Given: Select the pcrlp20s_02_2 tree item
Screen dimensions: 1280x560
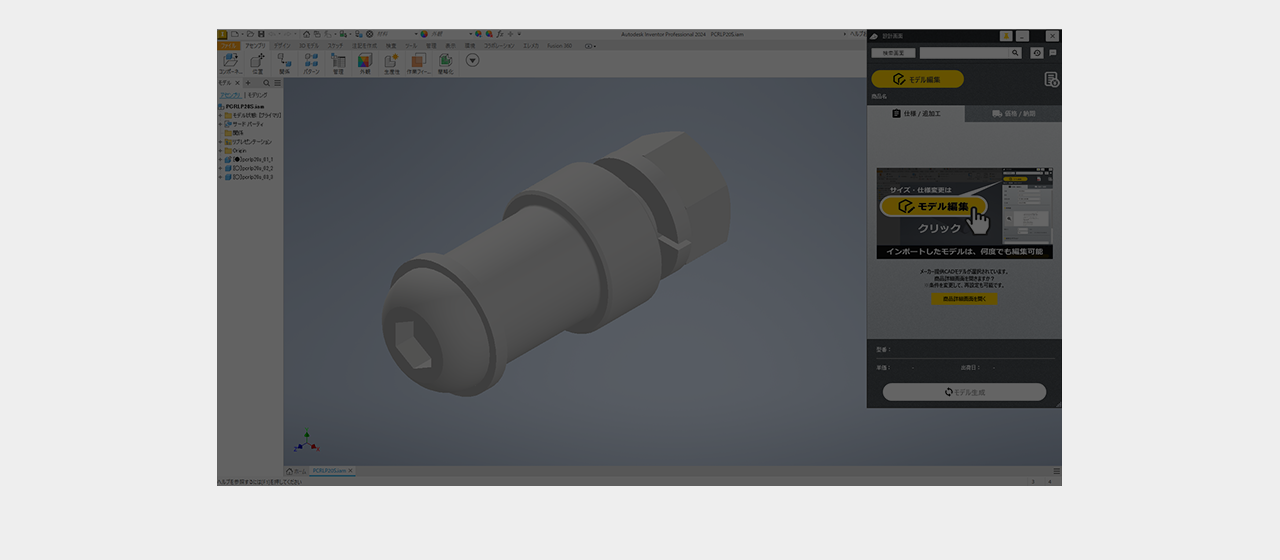Looking at the screenshot, I should click(253, 168).
